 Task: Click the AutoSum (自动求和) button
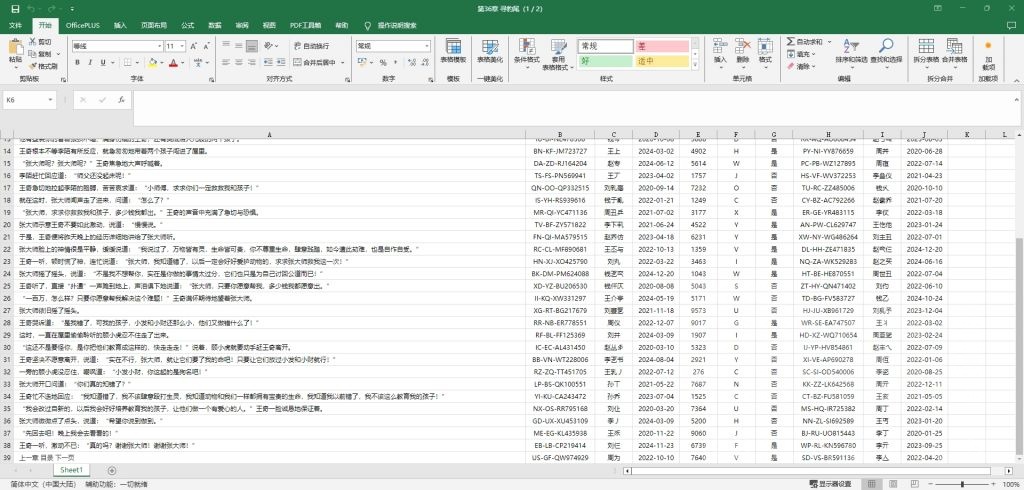tap(806, 41)
